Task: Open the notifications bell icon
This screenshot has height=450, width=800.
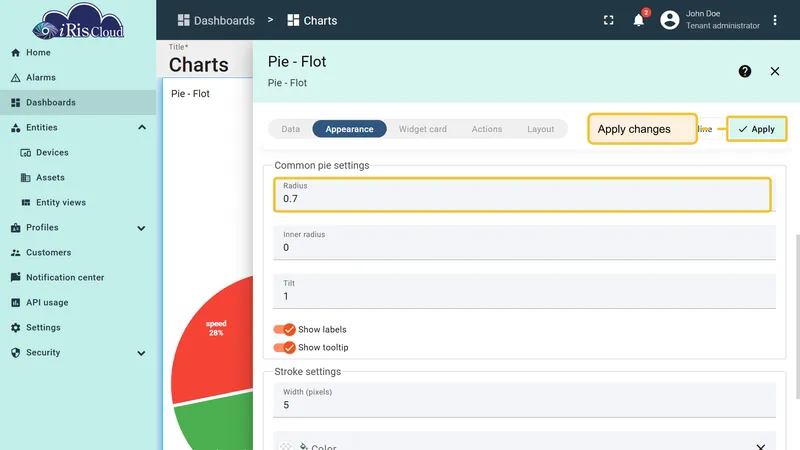Action: (x=638, y=20)
